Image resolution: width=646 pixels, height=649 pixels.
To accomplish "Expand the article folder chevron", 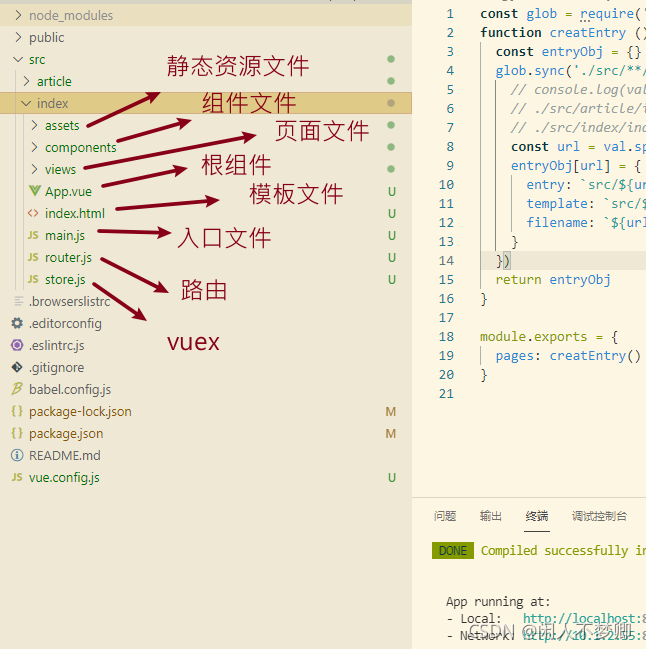I will coord(26,81).
